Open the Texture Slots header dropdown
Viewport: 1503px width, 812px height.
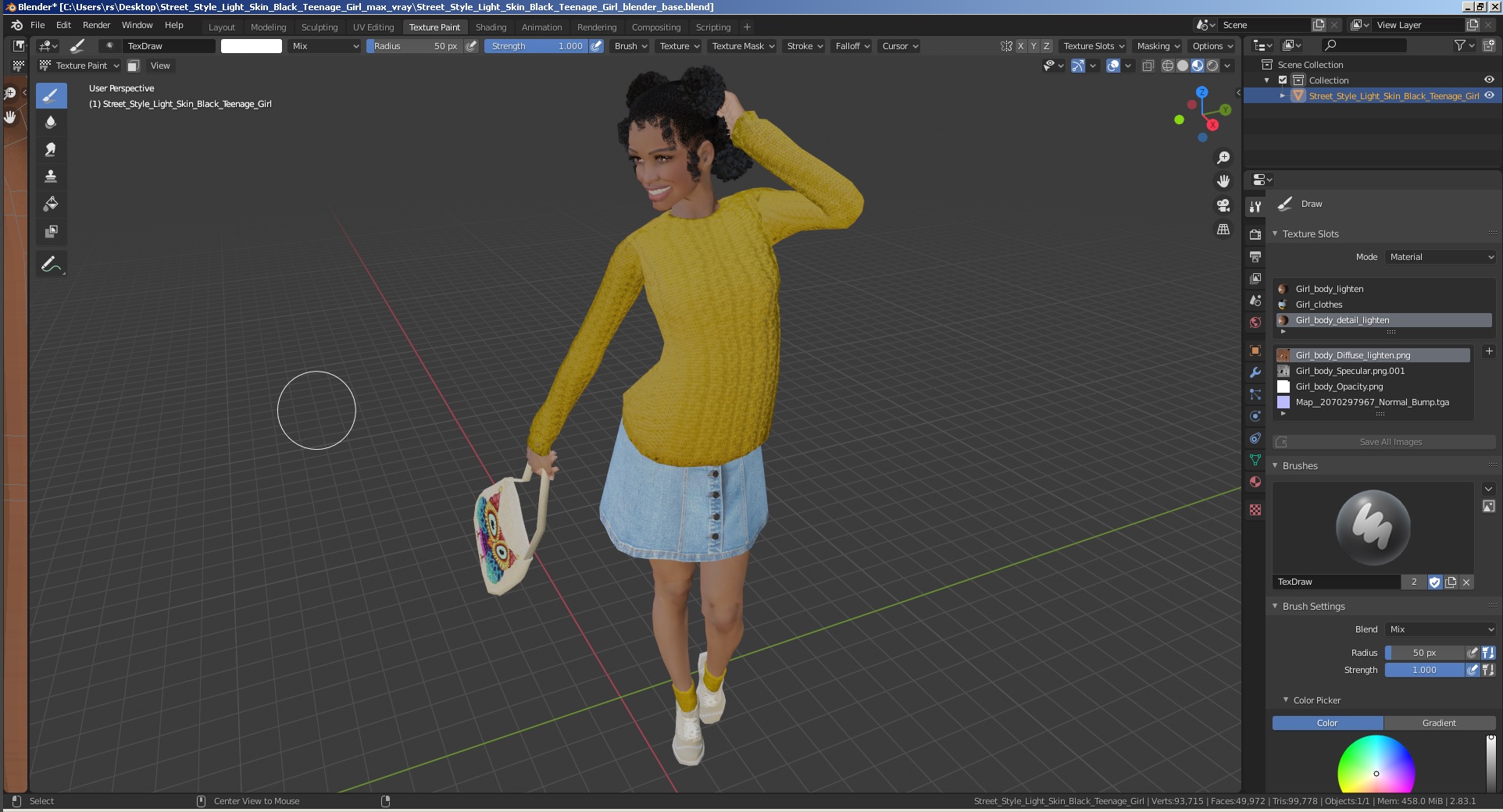pyautogui.click(x=1094, y=46)
